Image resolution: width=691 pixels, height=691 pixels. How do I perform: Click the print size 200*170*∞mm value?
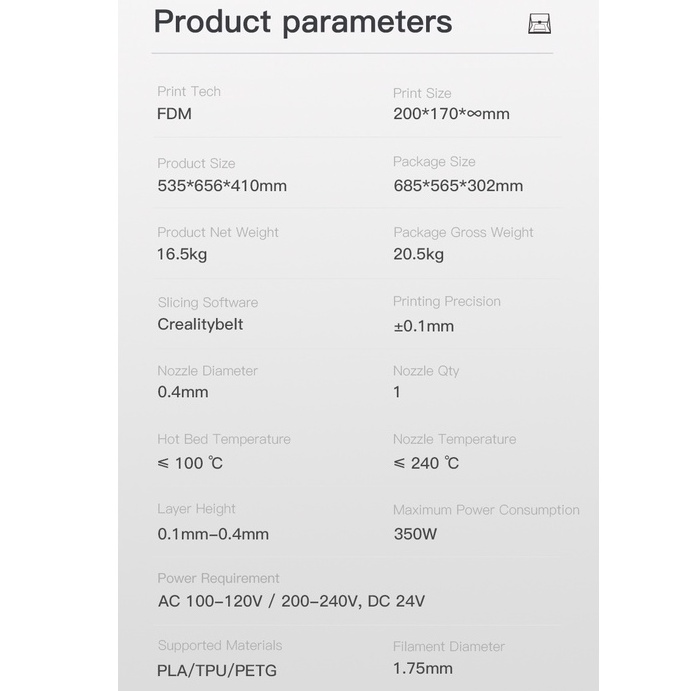[x=451, y=114]
